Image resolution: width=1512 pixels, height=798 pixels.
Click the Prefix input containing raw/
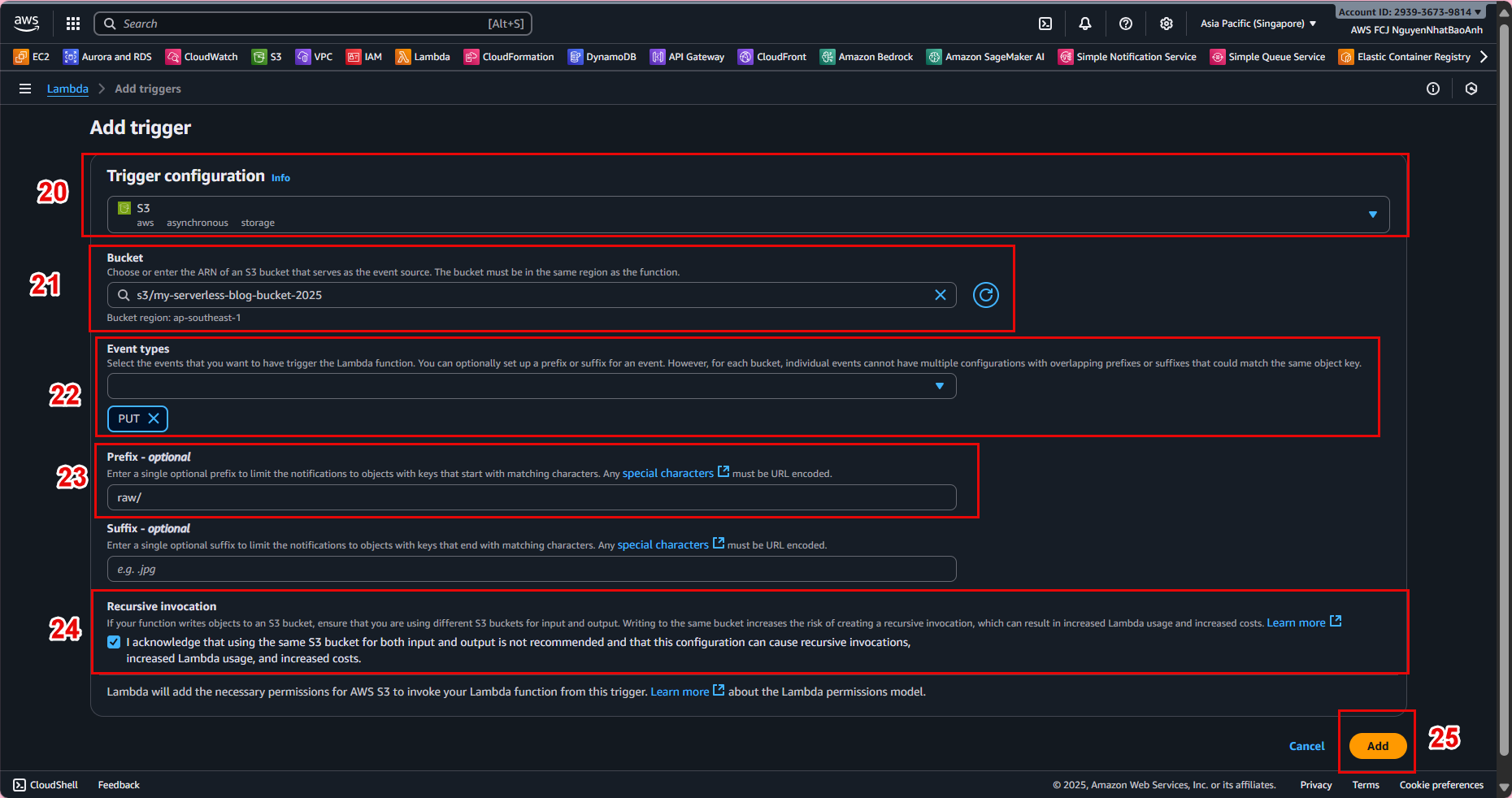point(532,497)
